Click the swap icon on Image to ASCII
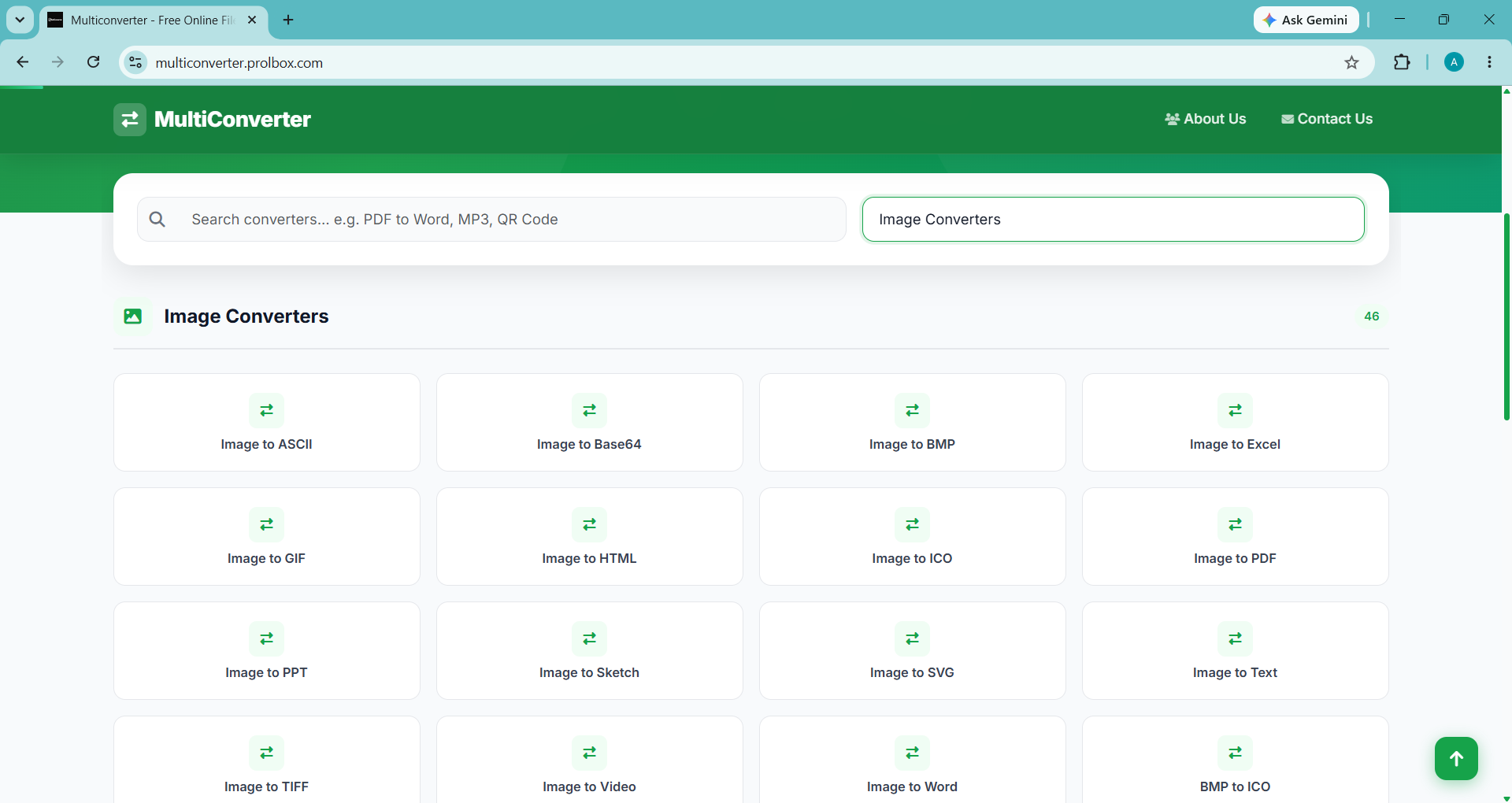Image resolution: width=1512 pixels, height=803 pixels. pos(267,410)
